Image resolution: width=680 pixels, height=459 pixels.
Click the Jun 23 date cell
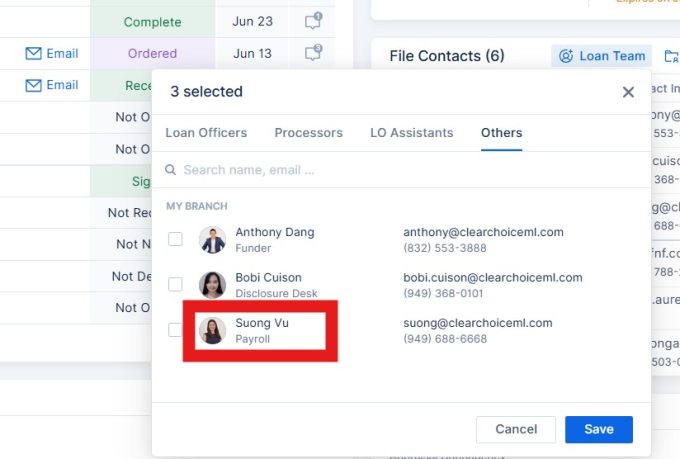pos(252,21)
